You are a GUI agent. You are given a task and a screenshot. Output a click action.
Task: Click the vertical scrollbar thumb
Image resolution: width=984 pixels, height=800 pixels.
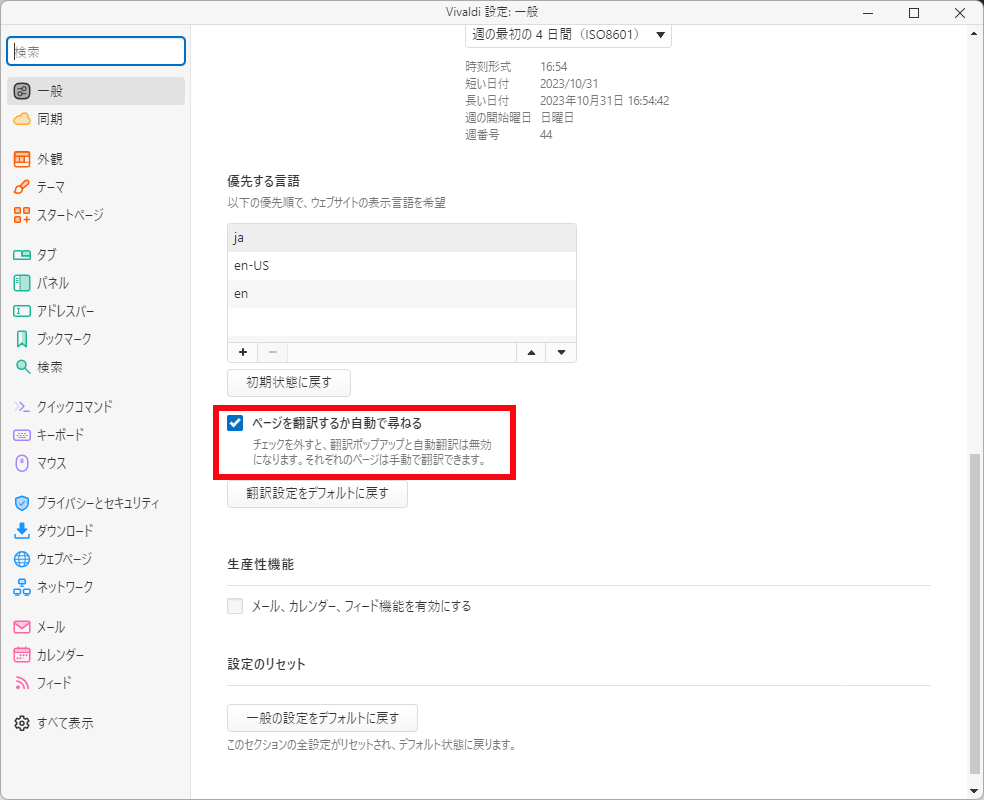tap(974, 614)
